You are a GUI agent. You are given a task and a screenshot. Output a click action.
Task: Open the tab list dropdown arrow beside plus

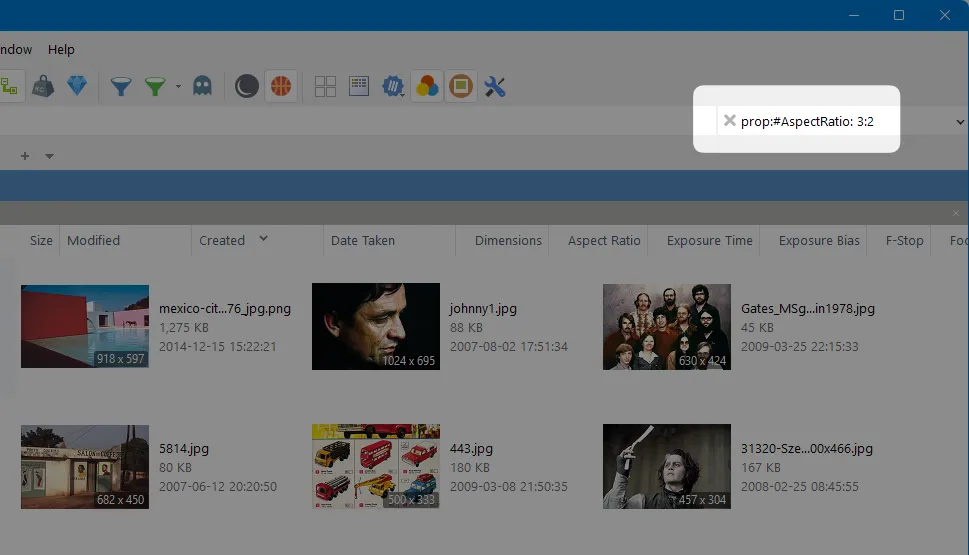click(49, 156)
